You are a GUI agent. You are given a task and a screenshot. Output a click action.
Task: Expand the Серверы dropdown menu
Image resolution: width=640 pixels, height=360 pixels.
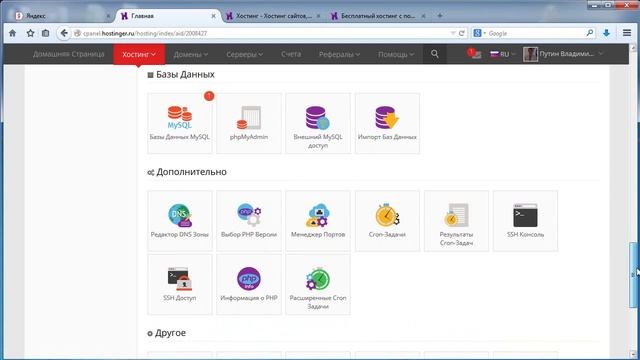pyautogui.click(x=244, y=54)
